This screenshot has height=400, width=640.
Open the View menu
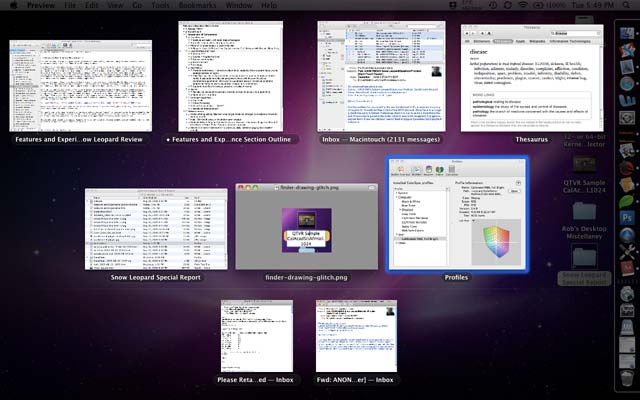pyautogui.click(x=115, y=5)
